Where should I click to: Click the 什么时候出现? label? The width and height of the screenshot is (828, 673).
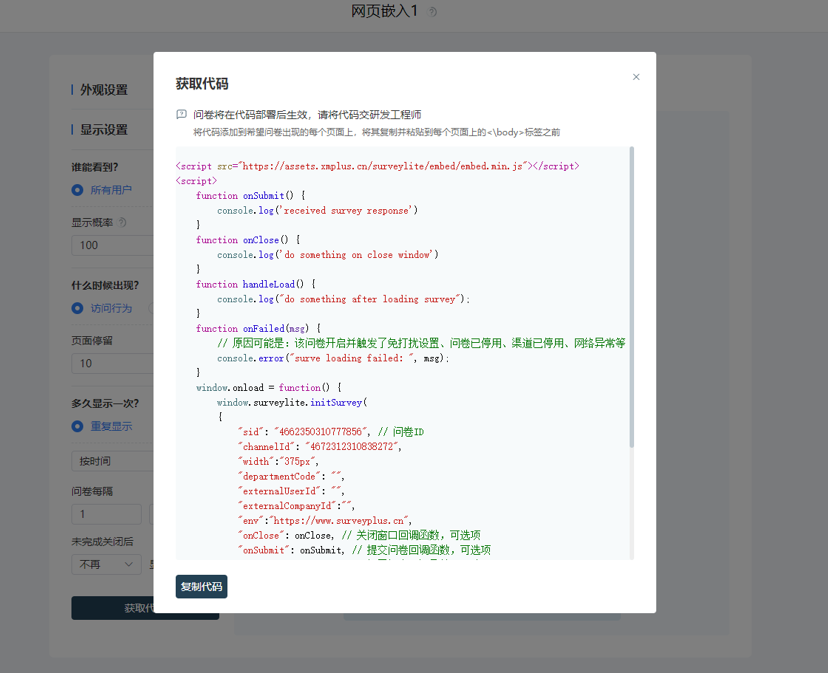[105, 285]
